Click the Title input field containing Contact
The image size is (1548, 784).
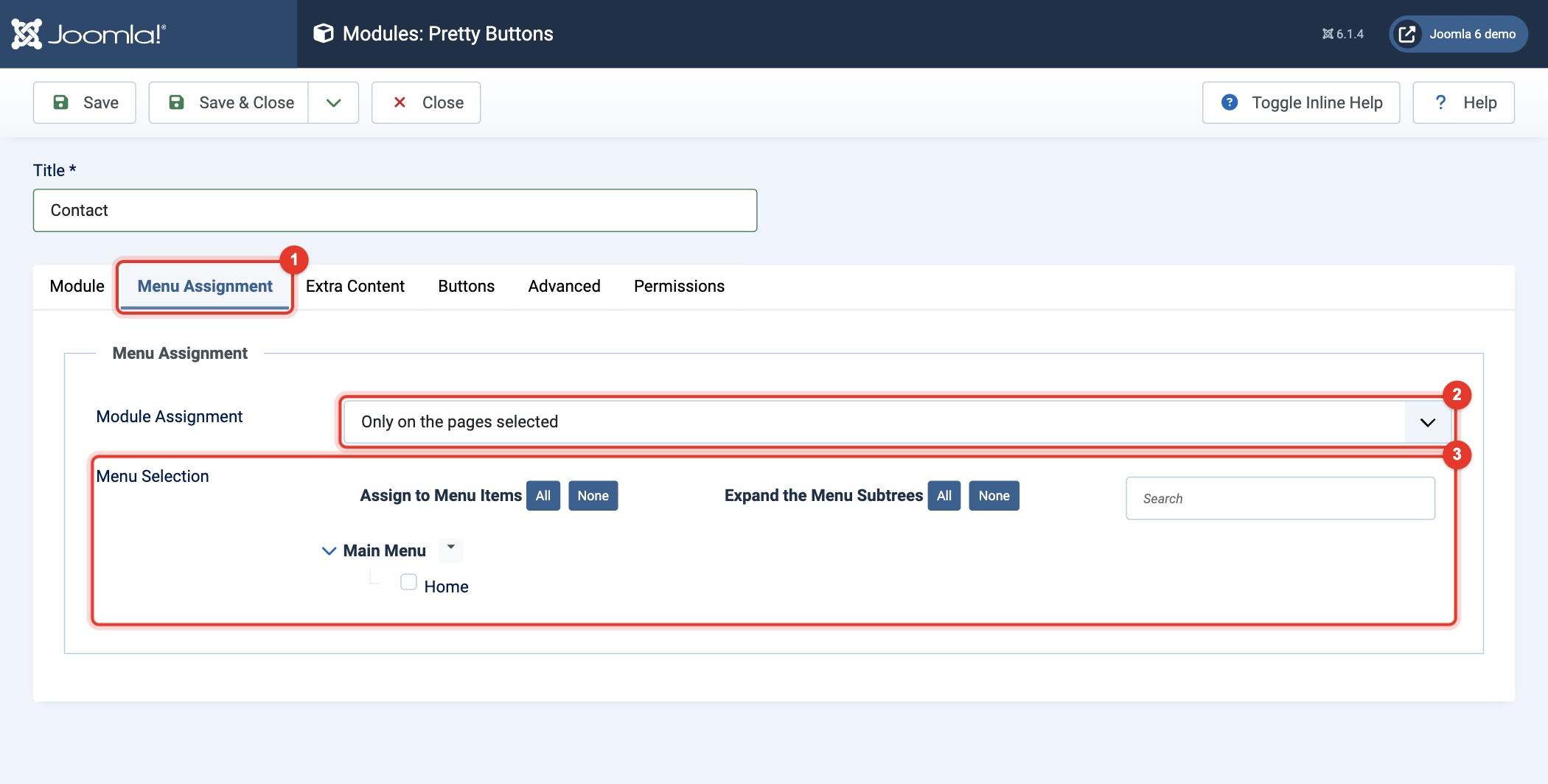[x=395, y=211]
